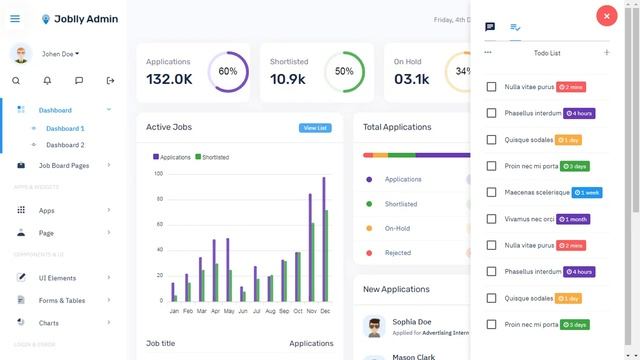640x360 pixels.
Task: Switch to the todo list tab
Action: [515, 27]
